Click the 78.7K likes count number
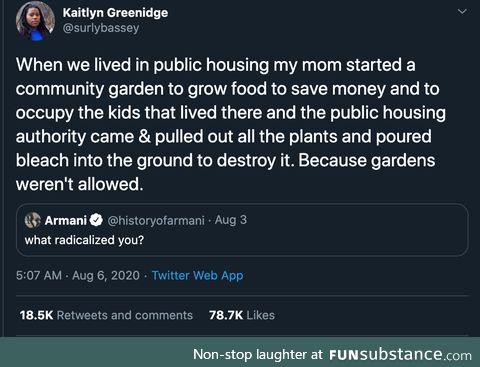The image size is (480, 367). [x=226, y=315]
